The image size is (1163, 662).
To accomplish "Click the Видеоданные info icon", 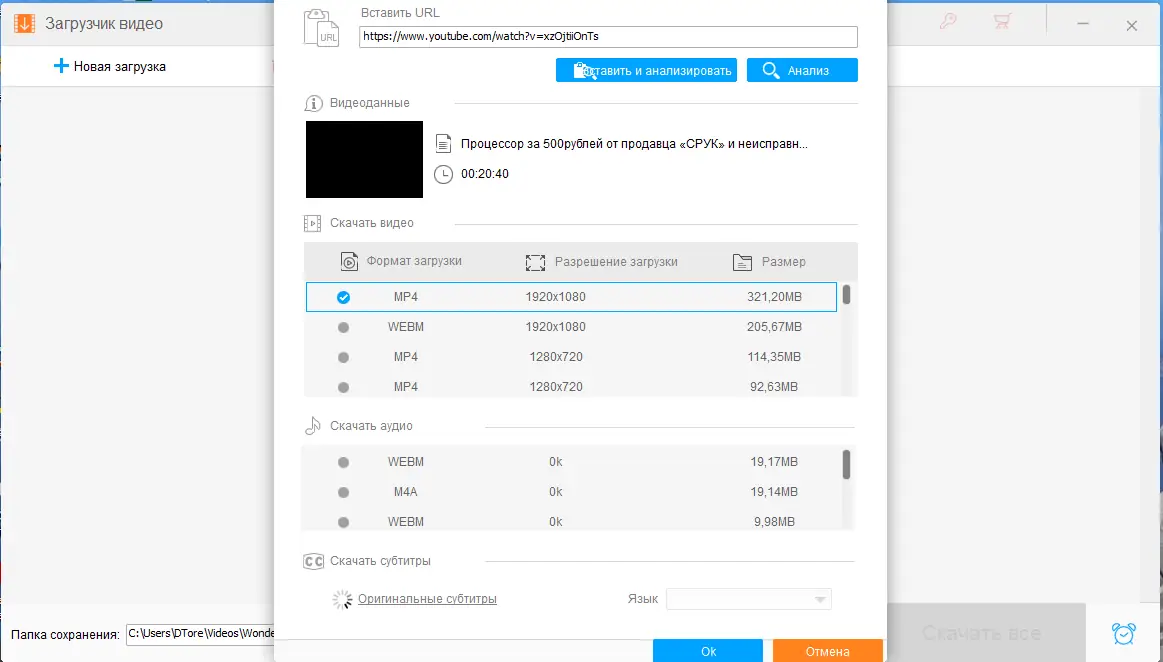I will click(311, 100).
